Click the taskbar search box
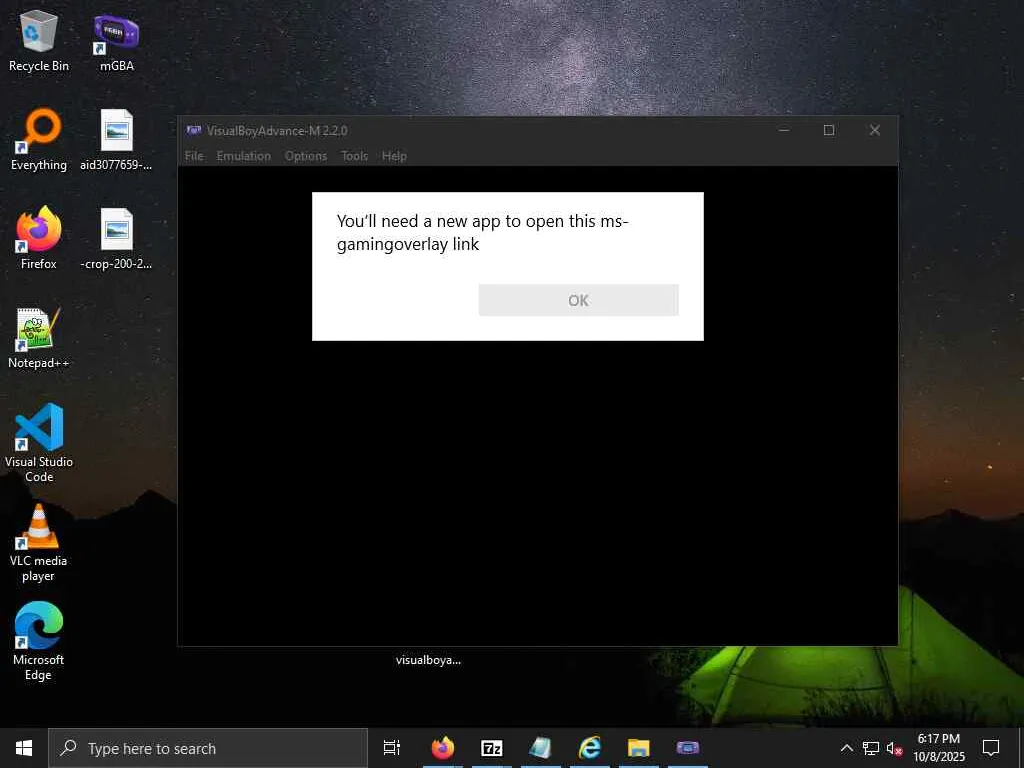The height and width of the screenshot is (768, 1024). pyautogui.click(x=208, y=748)
